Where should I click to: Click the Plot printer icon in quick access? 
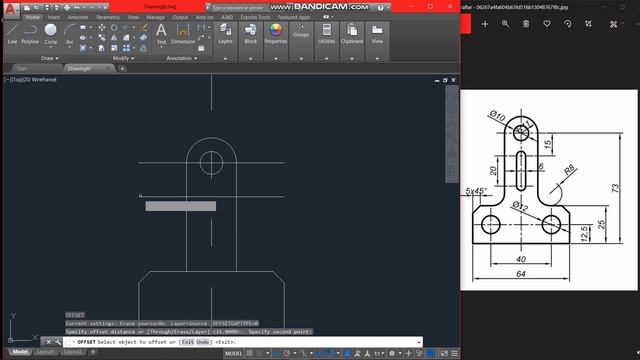(x=67, y=7)
